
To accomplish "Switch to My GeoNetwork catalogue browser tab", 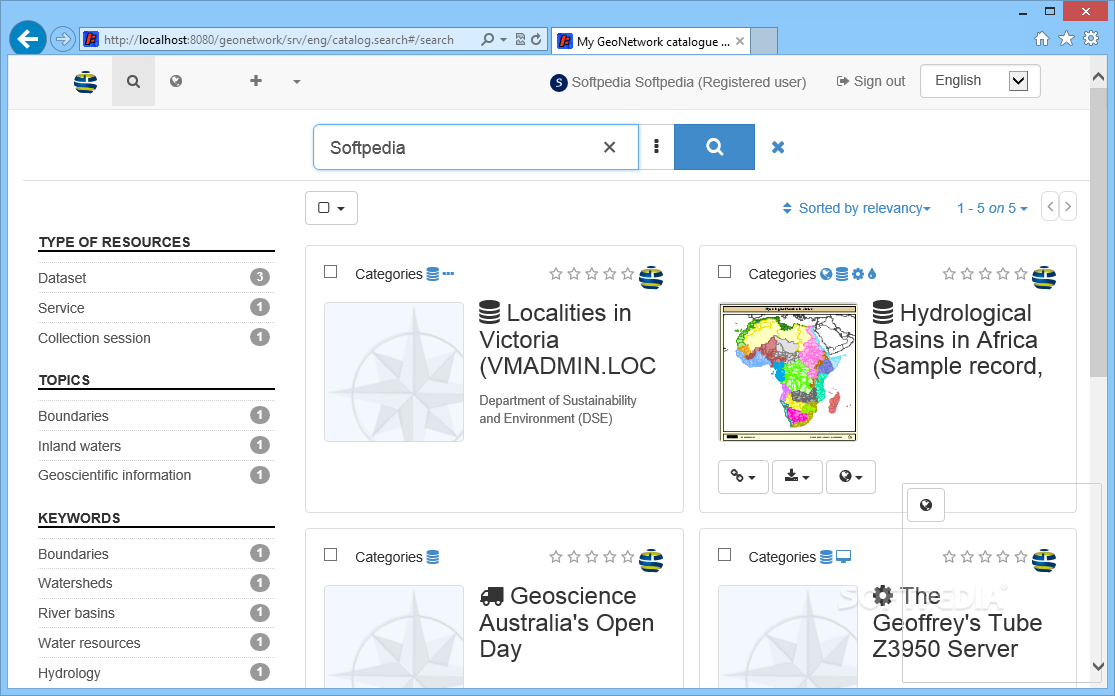I will 650,41.
